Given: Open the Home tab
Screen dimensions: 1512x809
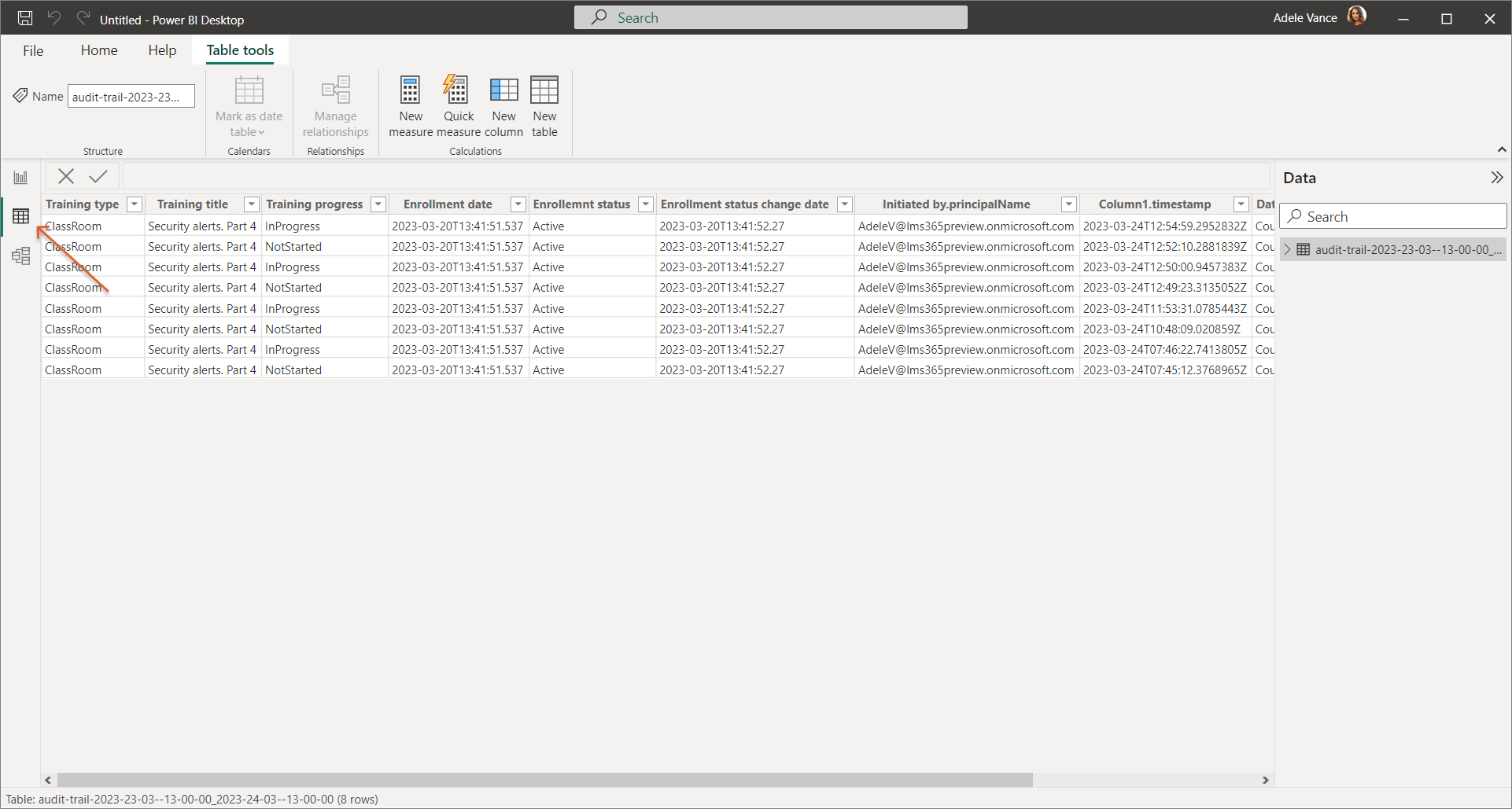Looking at the screenshot, I should pos(99,50).
